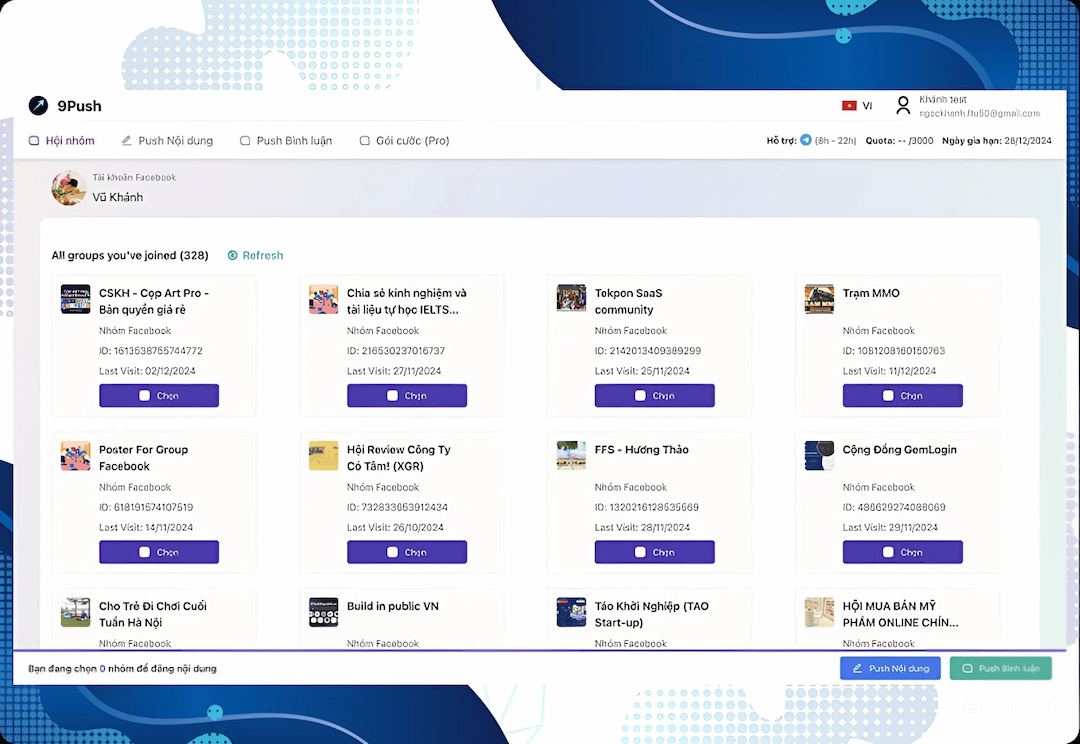This screenshot has width=1080, height=744.
Task: Click the Trạm MMO group thumbnail
Action: click(820, 299)
